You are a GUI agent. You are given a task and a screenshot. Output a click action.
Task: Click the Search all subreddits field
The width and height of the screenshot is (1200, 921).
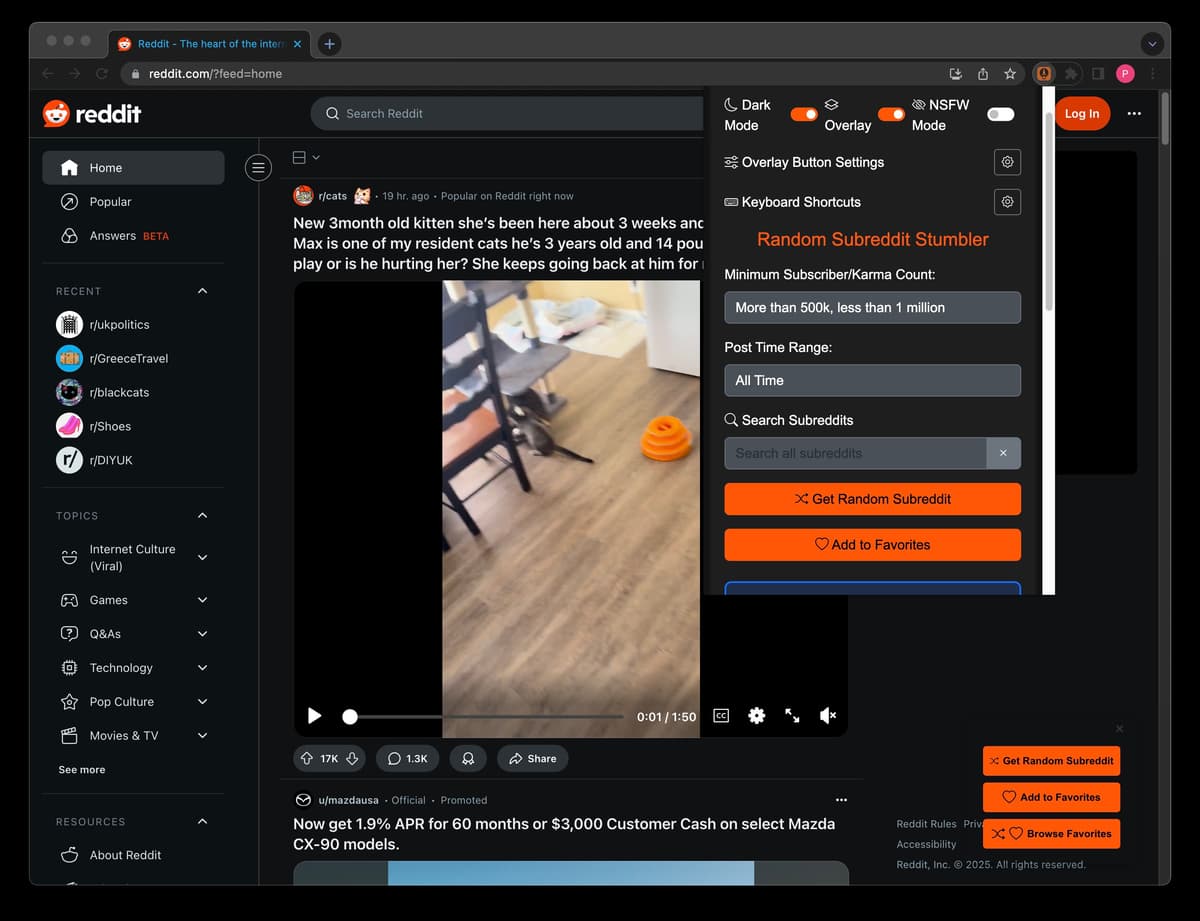pos(855,453)
